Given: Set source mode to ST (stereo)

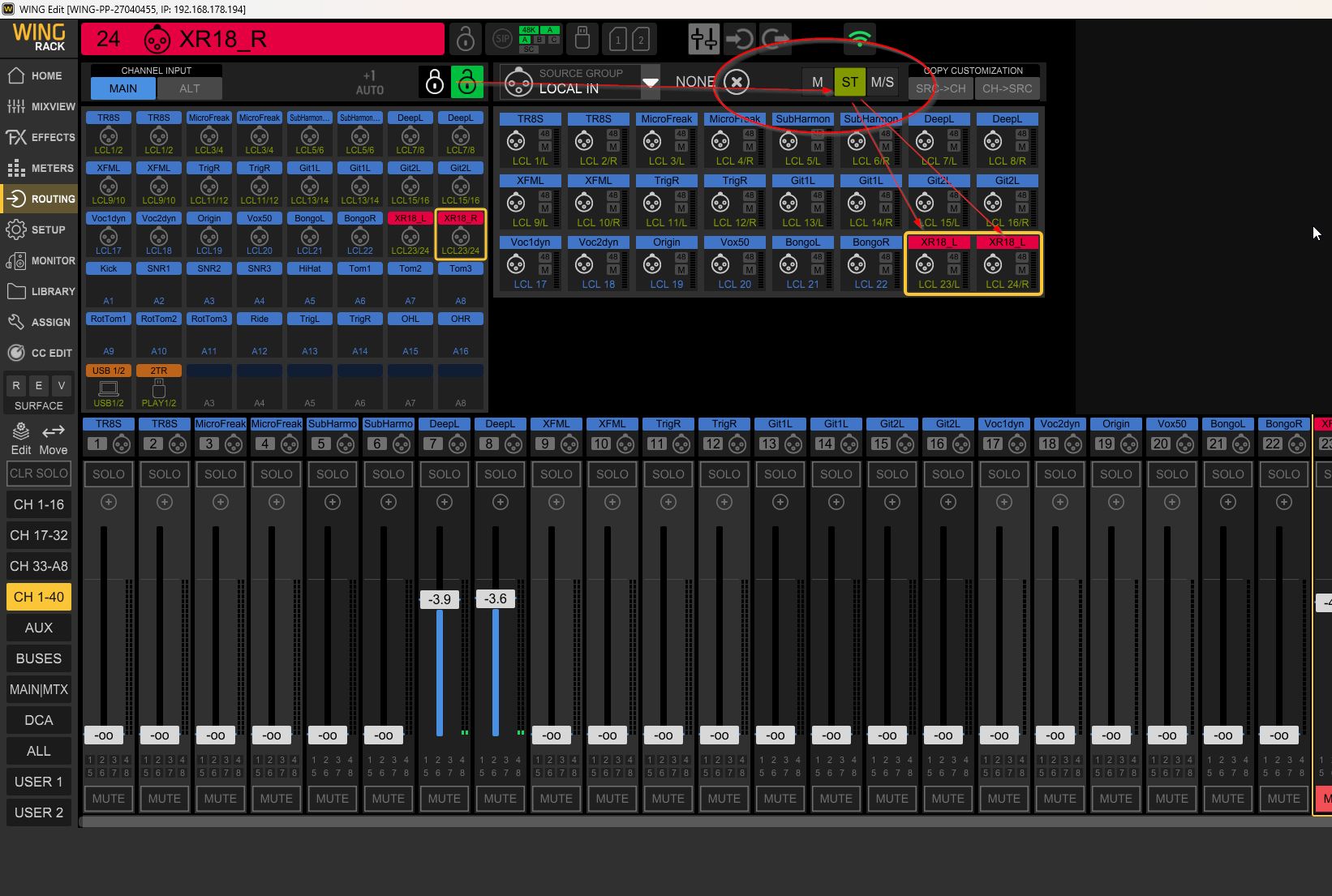Looking at the screenshot, I should tap(849, 82).
